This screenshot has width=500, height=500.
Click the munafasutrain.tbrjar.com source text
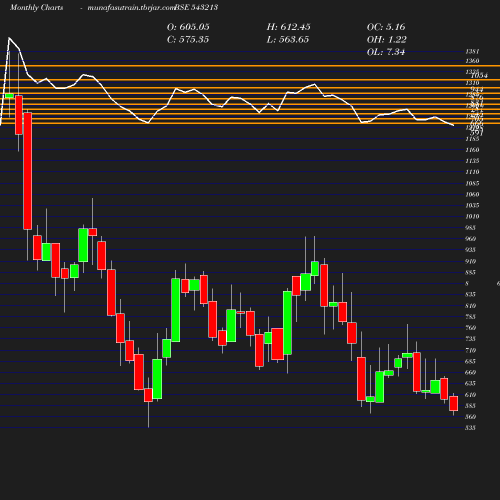[131, 7]
